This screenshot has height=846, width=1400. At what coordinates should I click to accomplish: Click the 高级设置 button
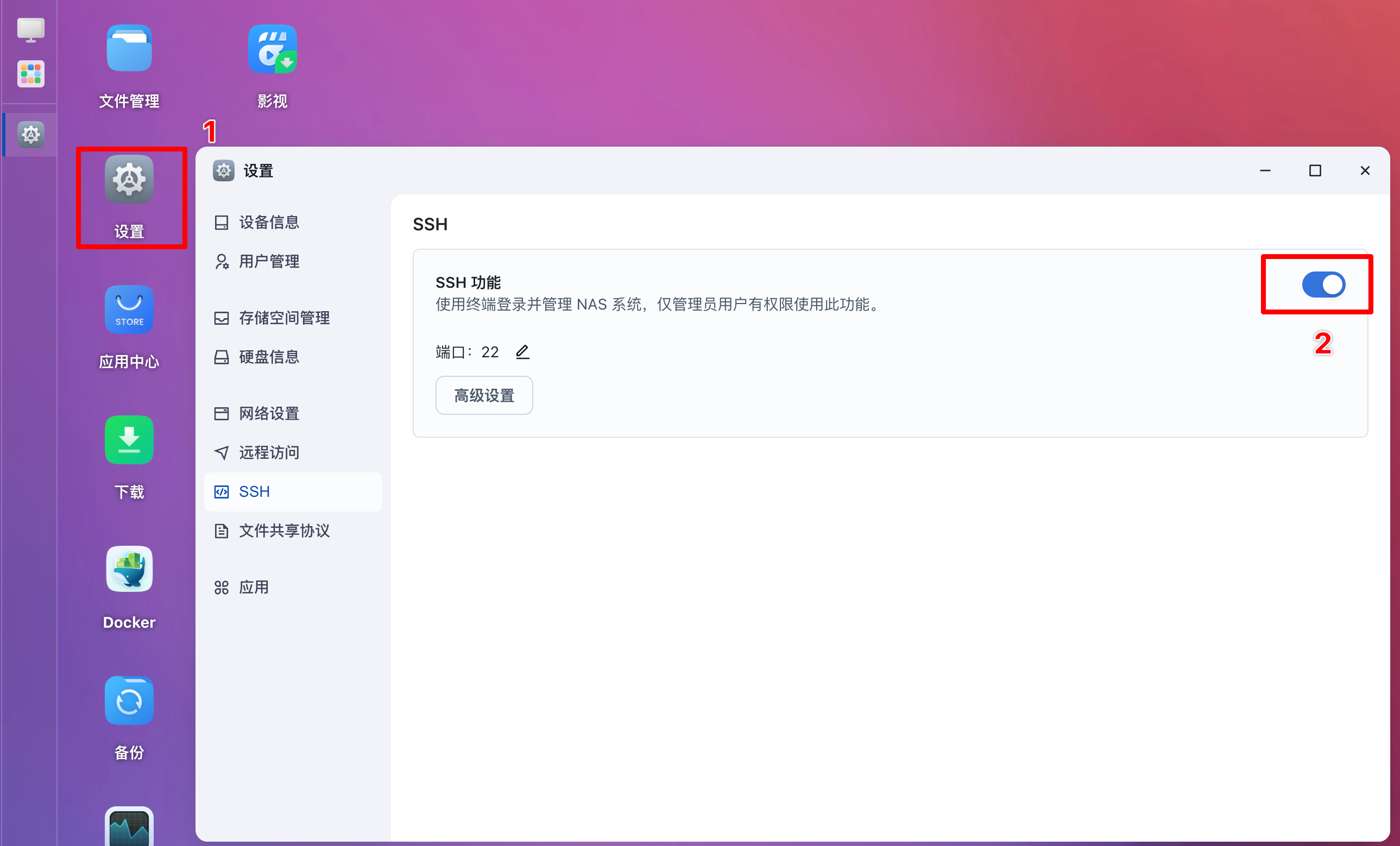[x=483, y=395]
